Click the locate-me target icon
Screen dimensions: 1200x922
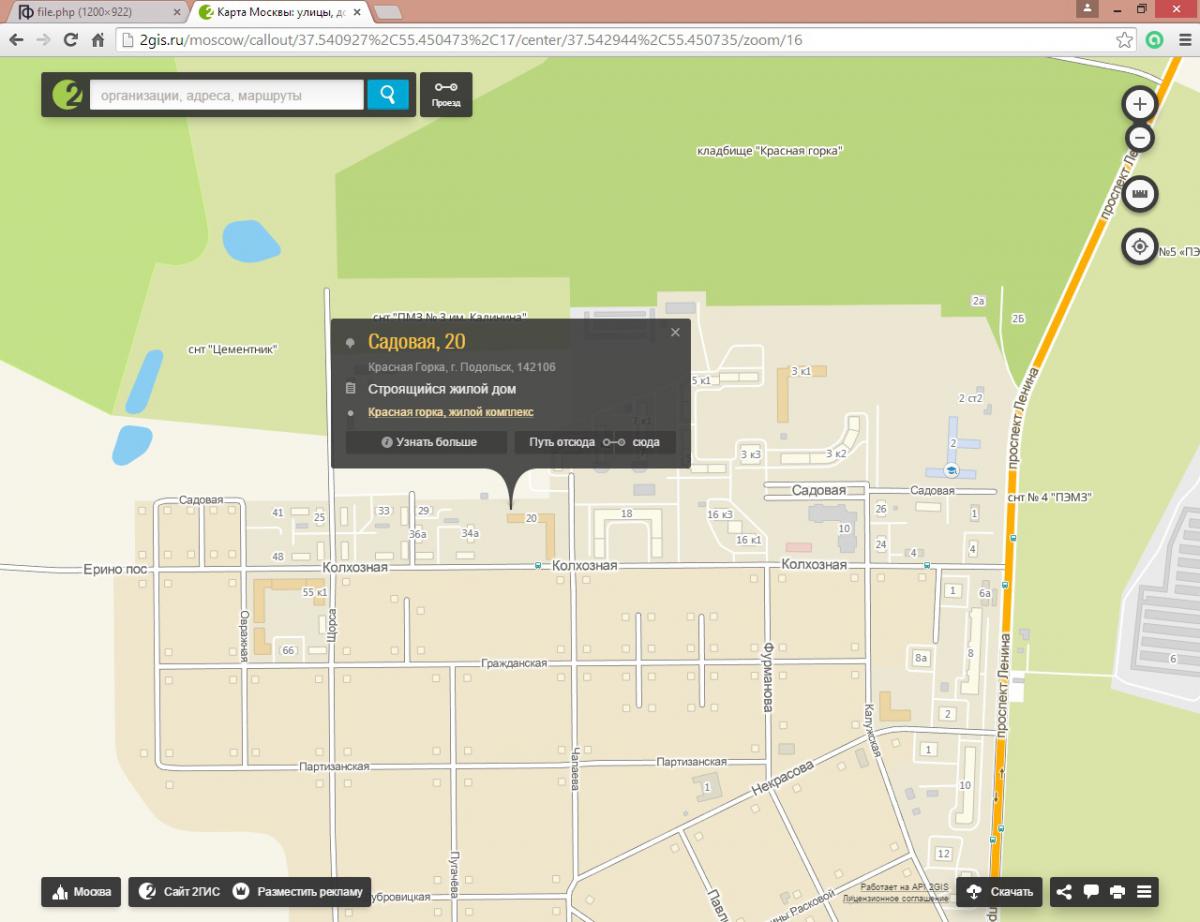point(1139,246)
